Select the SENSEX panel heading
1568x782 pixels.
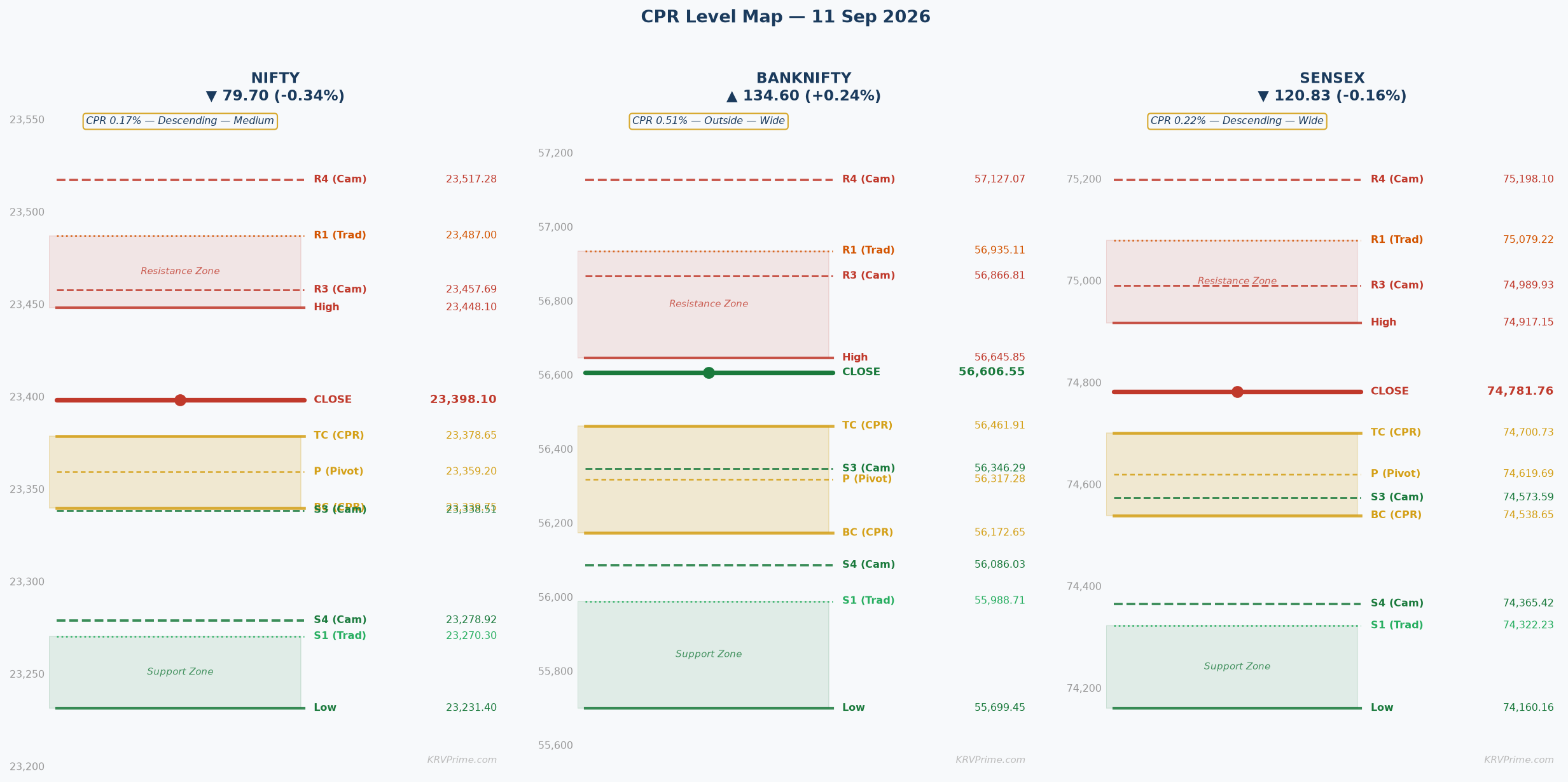(x=1332, y=78)
